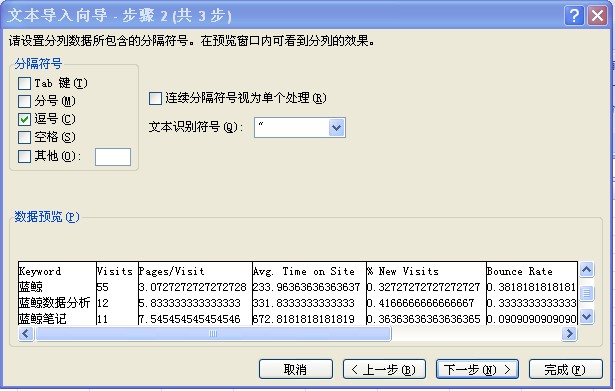This screenshot has width=615, height=391.
Task: Enable the 空格 (space) delimiter checkbox
Action: point(24,137)
